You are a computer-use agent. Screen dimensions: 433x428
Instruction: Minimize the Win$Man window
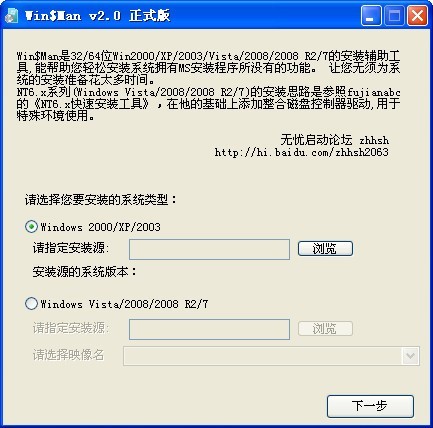(x=371, y=16)
